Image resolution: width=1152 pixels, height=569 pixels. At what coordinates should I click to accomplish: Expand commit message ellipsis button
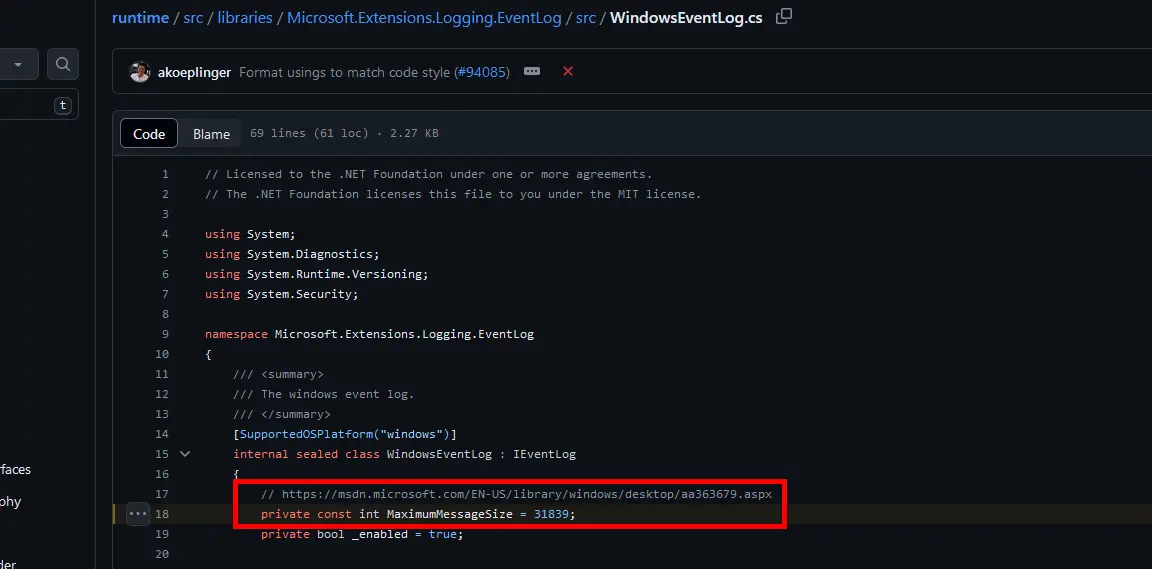[532, 71]
